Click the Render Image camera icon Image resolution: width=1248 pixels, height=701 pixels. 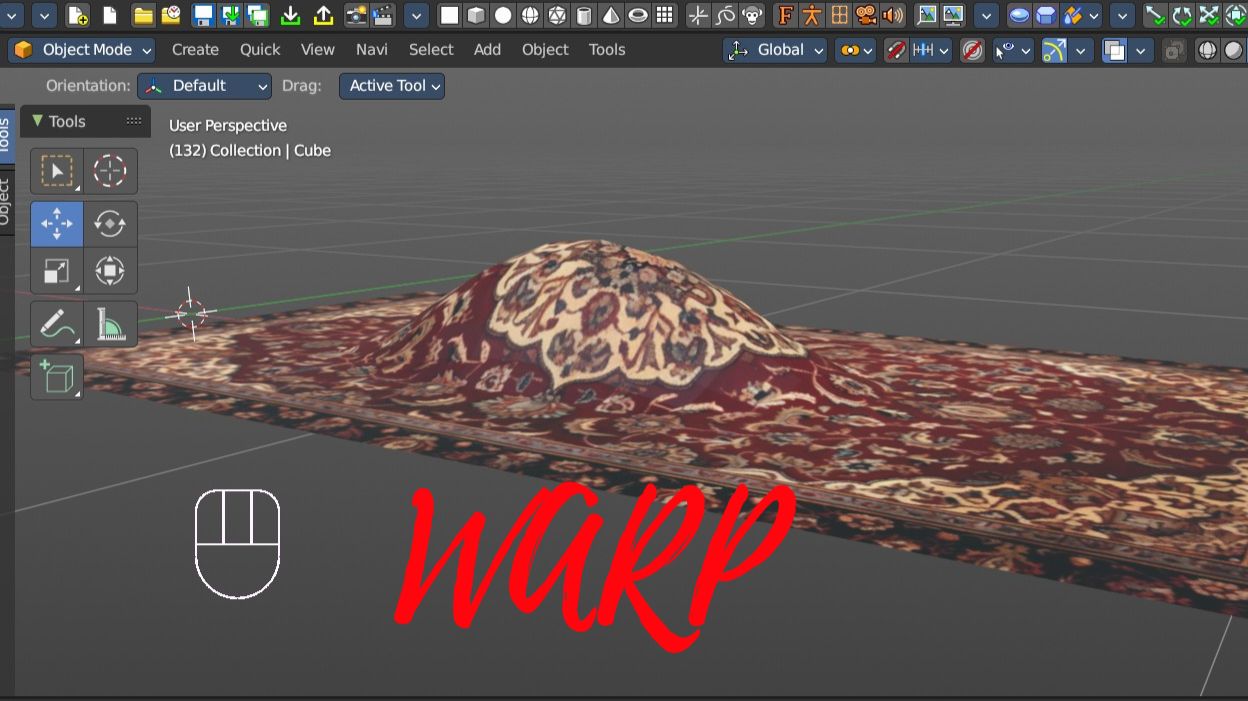pos(356,15)
